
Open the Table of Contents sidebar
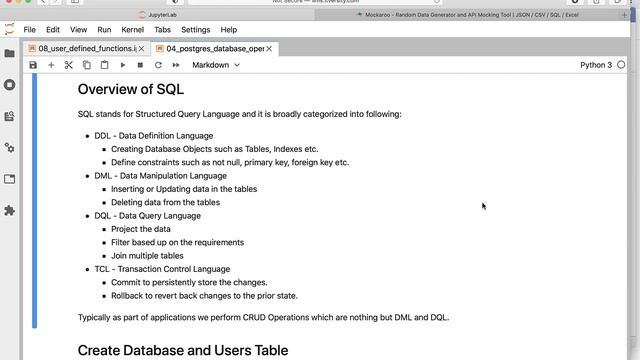tap(9, 116)
